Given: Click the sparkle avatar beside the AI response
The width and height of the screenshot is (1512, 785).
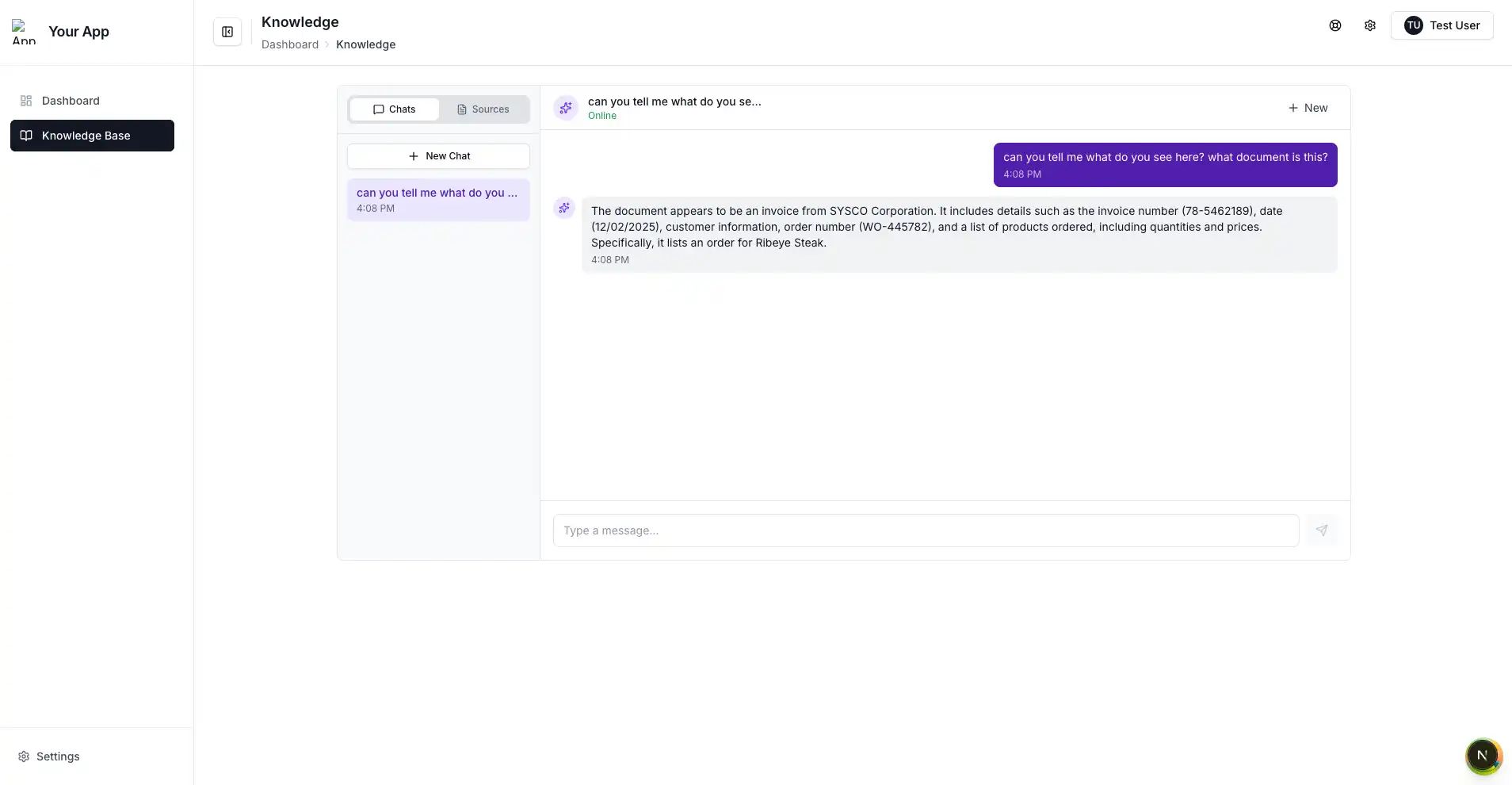Looking at the screenshot, I should pyautogui.click(x=564, y=208).
